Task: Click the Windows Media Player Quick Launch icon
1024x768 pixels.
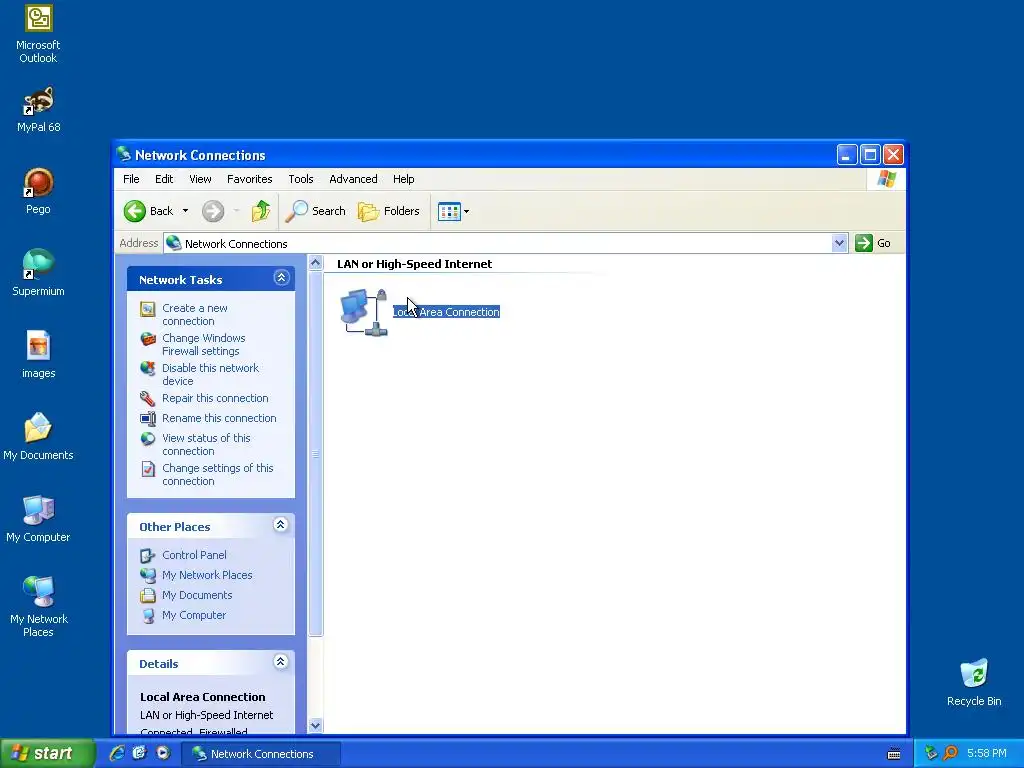Action: 163,754
